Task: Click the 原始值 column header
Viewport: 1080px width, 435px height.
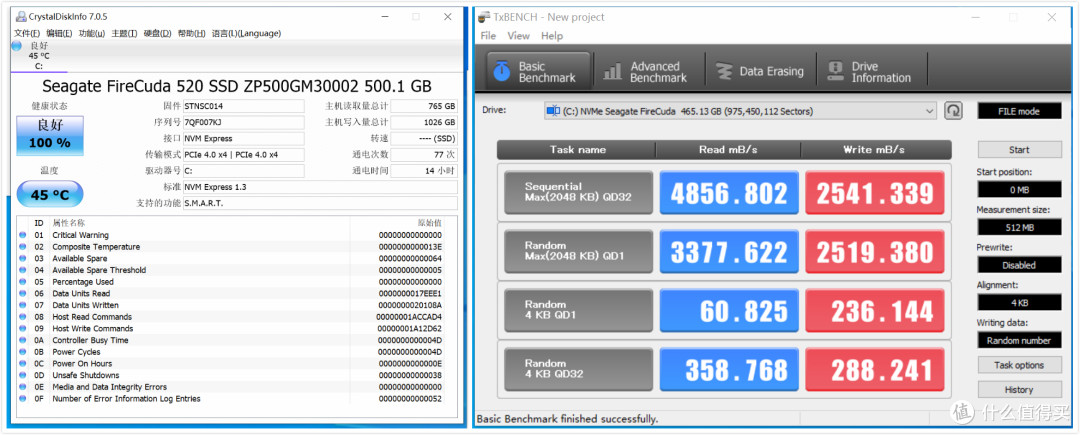Action: point(430,223)
